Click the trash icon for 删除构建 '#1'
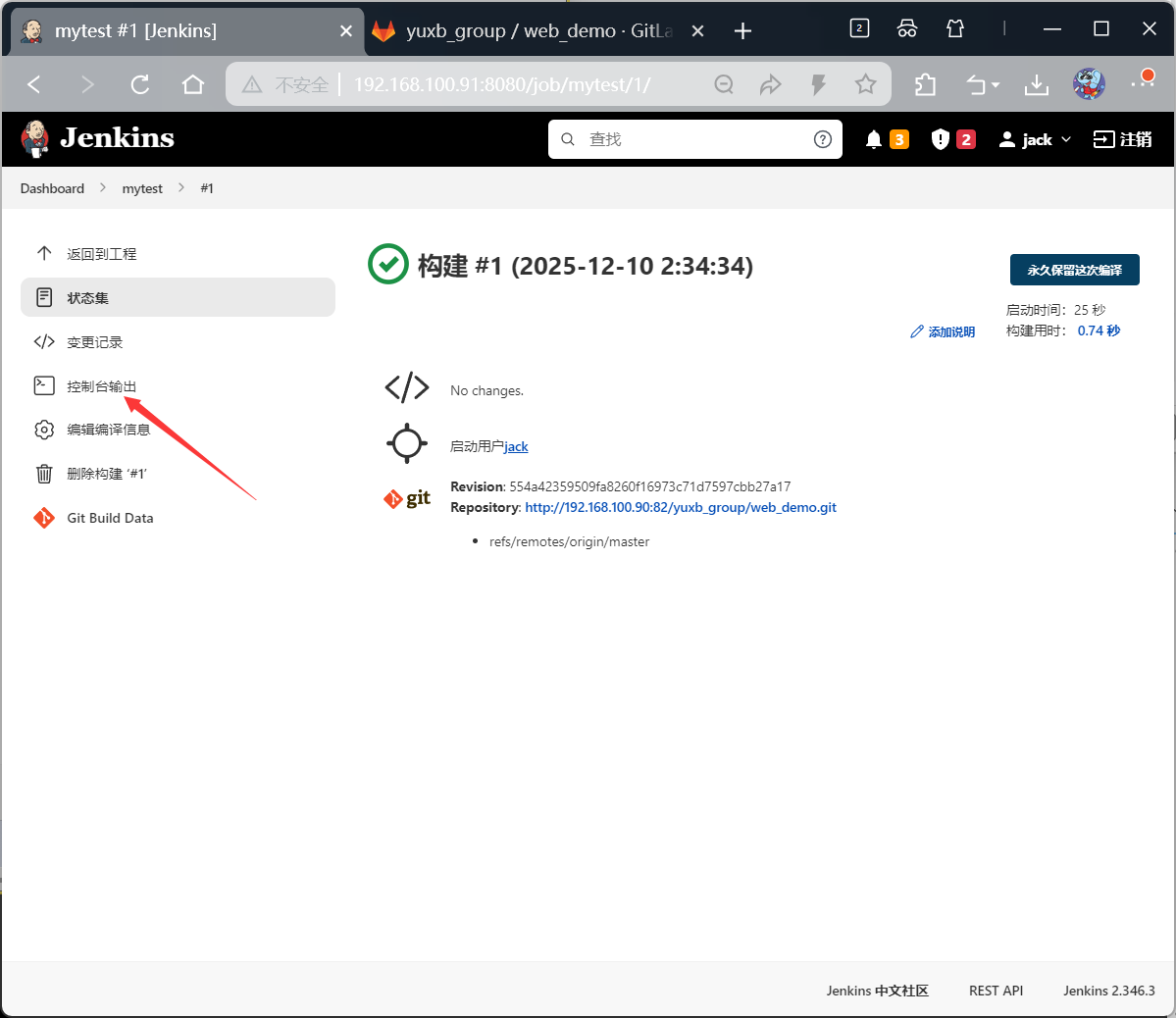The width and height of the screenshot is (1176, 1018). click(x=44, y=474)
